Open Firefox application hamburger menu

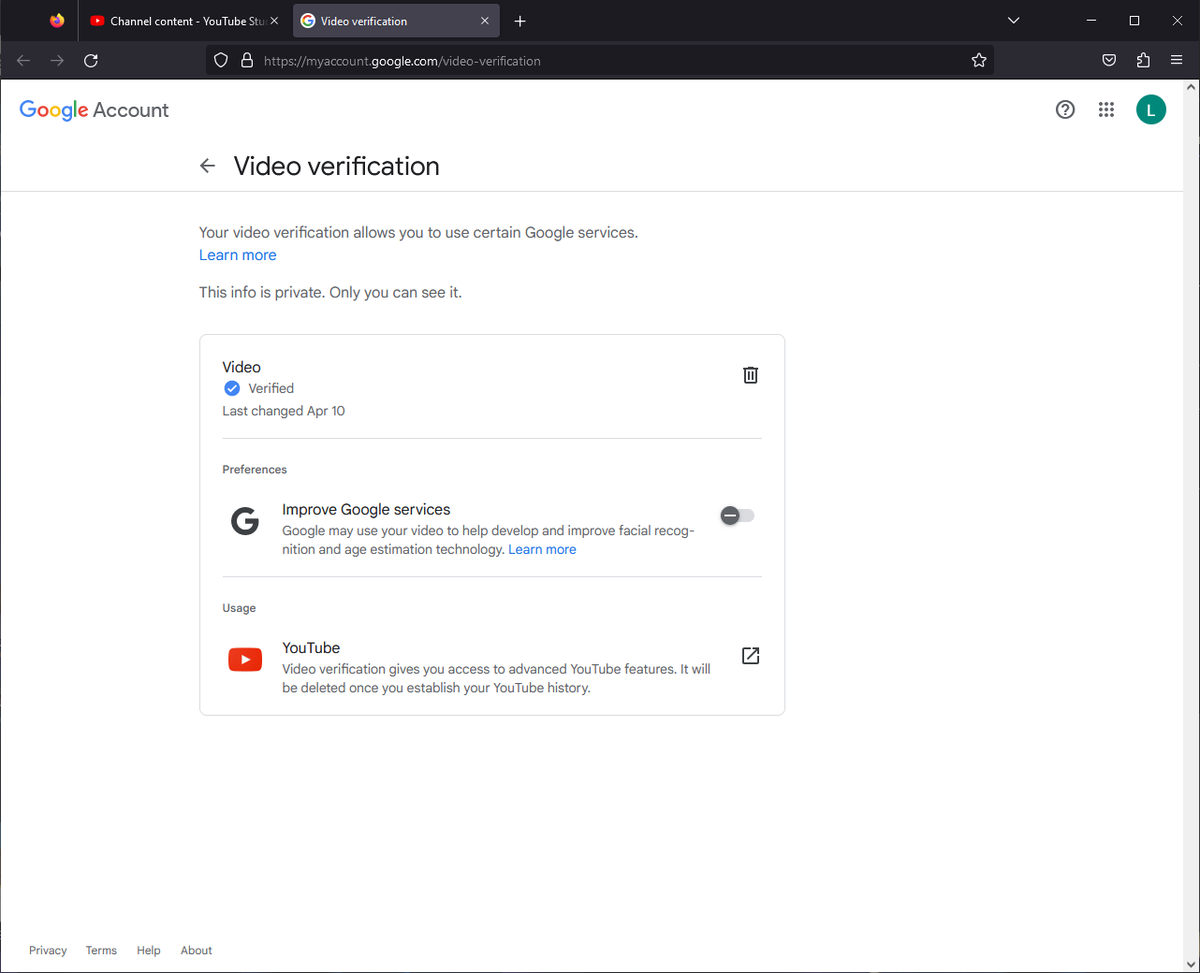[x=1177, y=61]
